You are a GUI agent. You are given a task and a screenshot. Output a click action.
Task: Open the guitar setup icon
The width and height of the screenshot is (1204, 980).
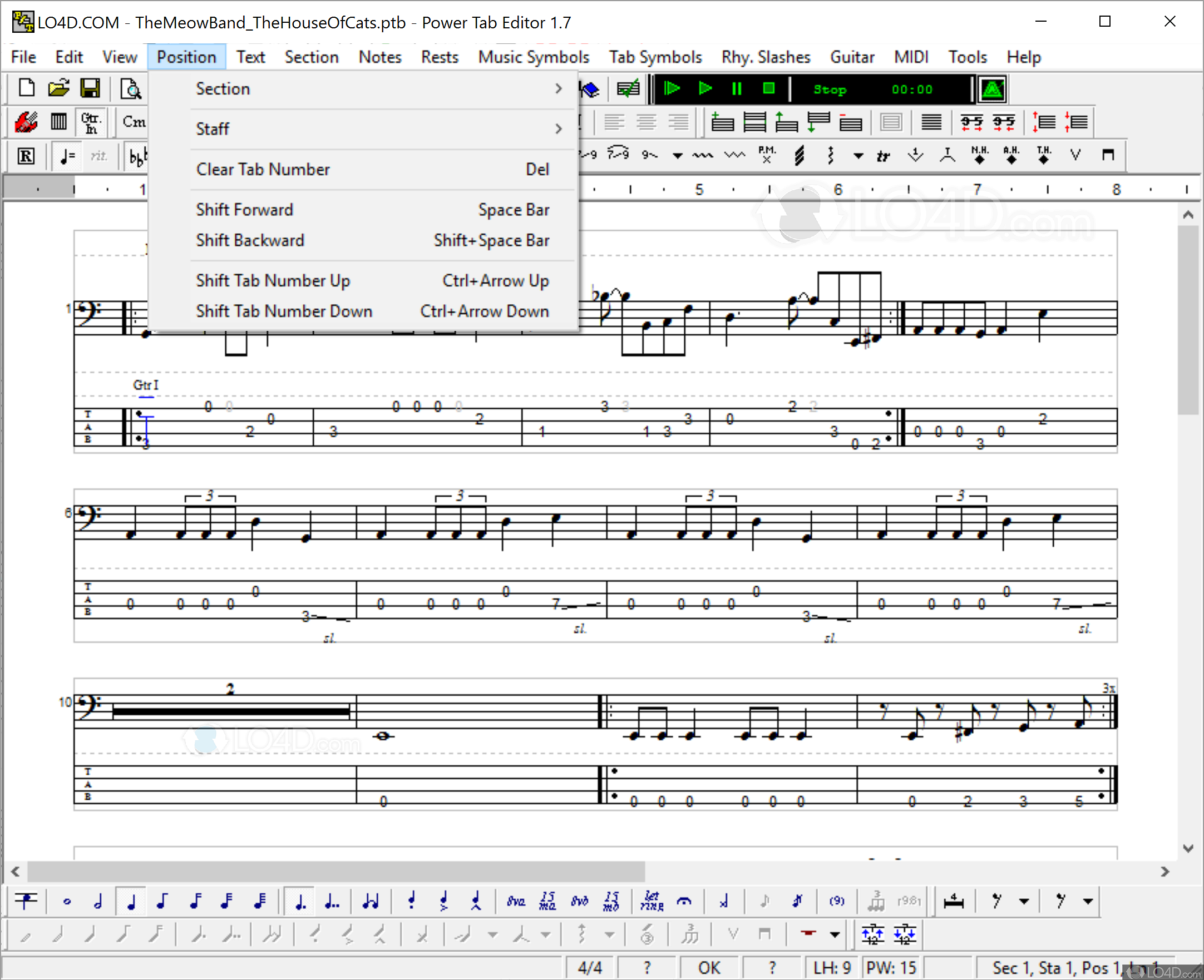point(26,122)
